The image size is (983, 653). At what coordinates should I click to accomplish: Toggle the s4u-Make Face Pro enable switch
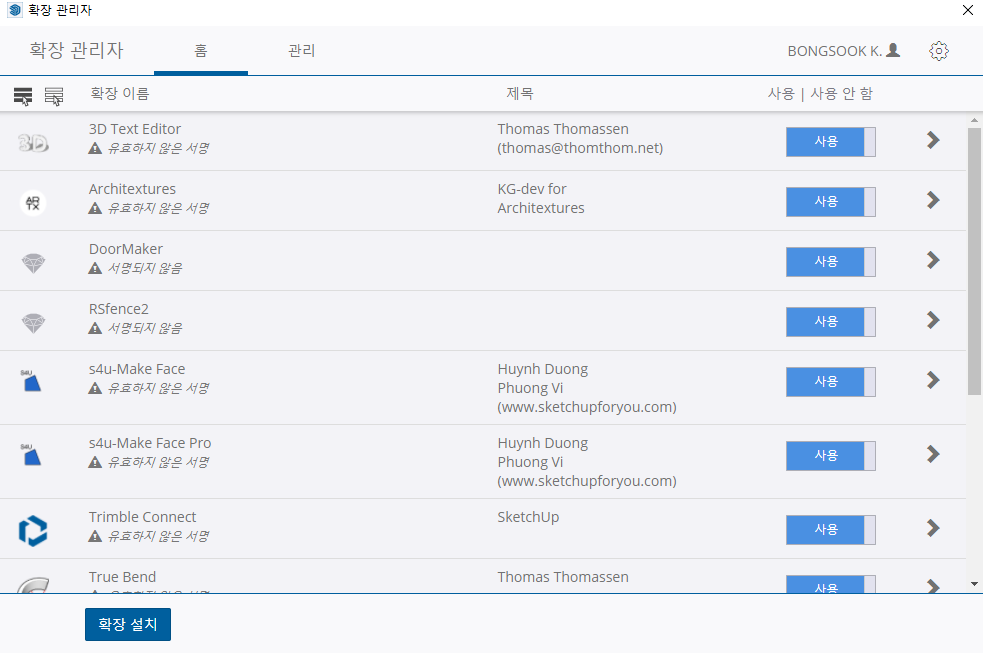(x=831, y=456)
